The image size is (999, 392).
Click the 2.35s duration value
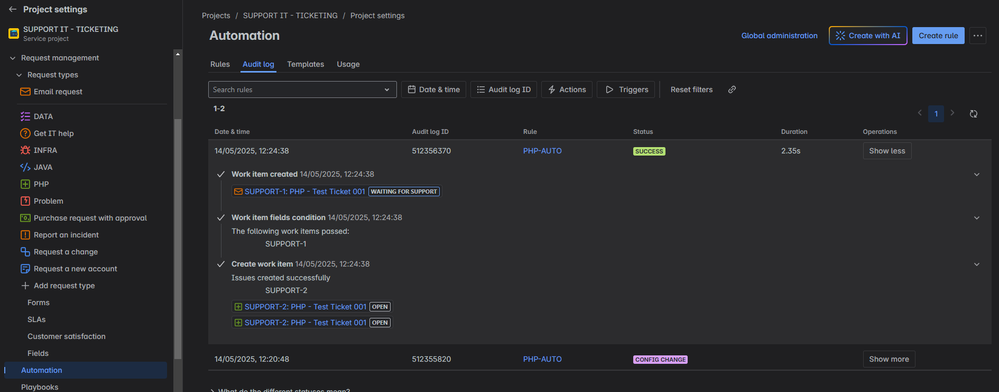tap(791, 151)
